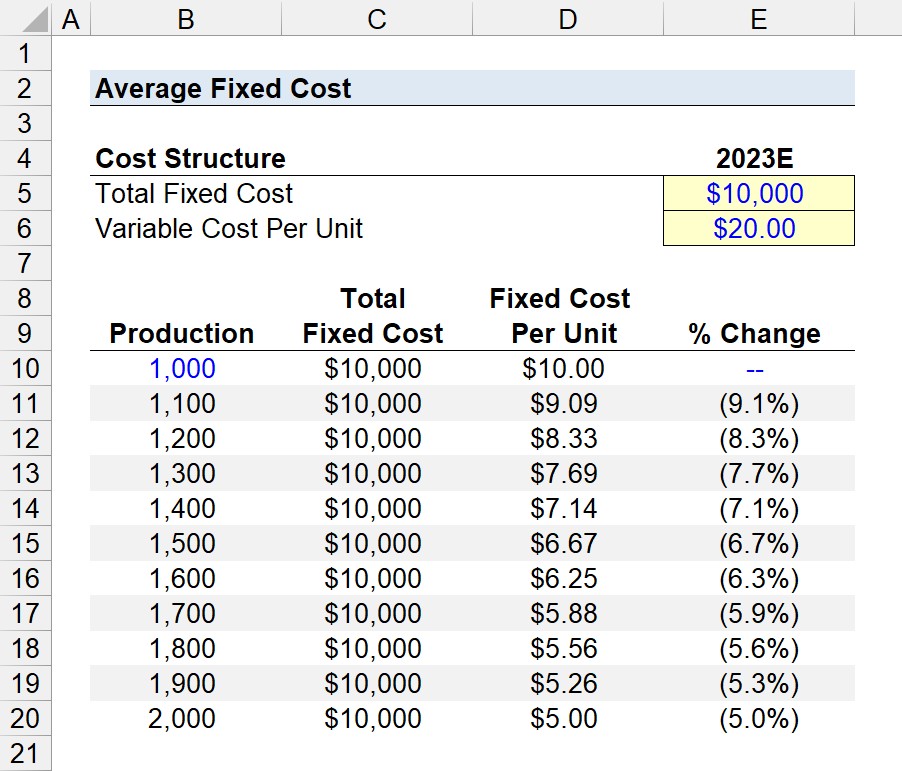Click the Total Fixed Cost $10,000 input cell

coord(759,193)
